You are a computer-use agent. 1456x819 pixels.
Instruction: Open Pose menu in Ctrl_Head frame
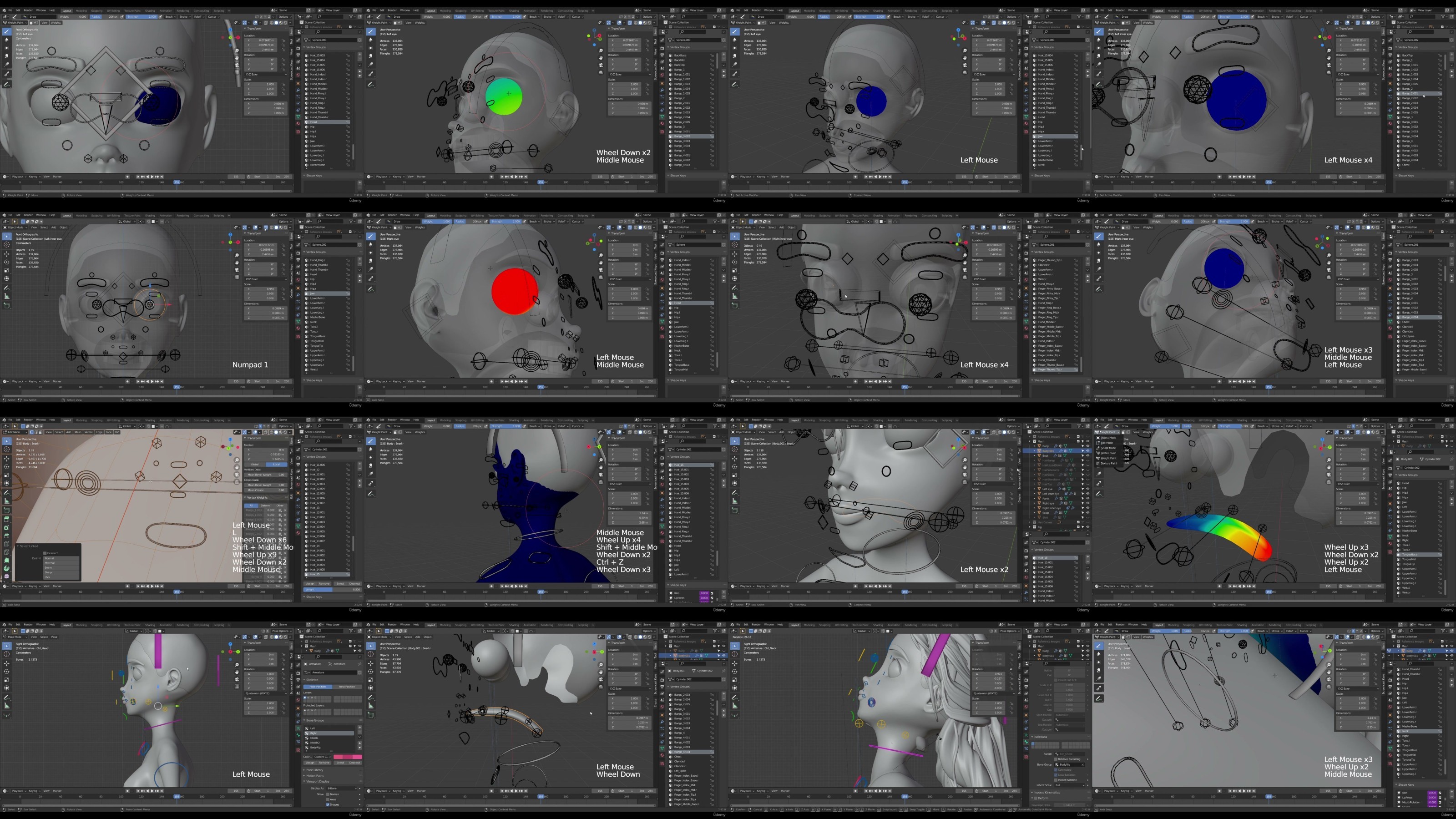54,637
